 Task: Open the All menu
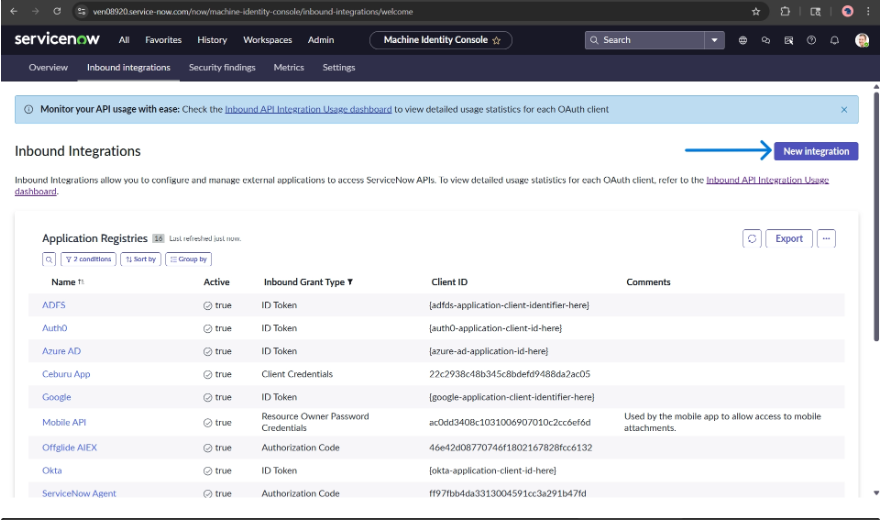[x=124, y=40]
